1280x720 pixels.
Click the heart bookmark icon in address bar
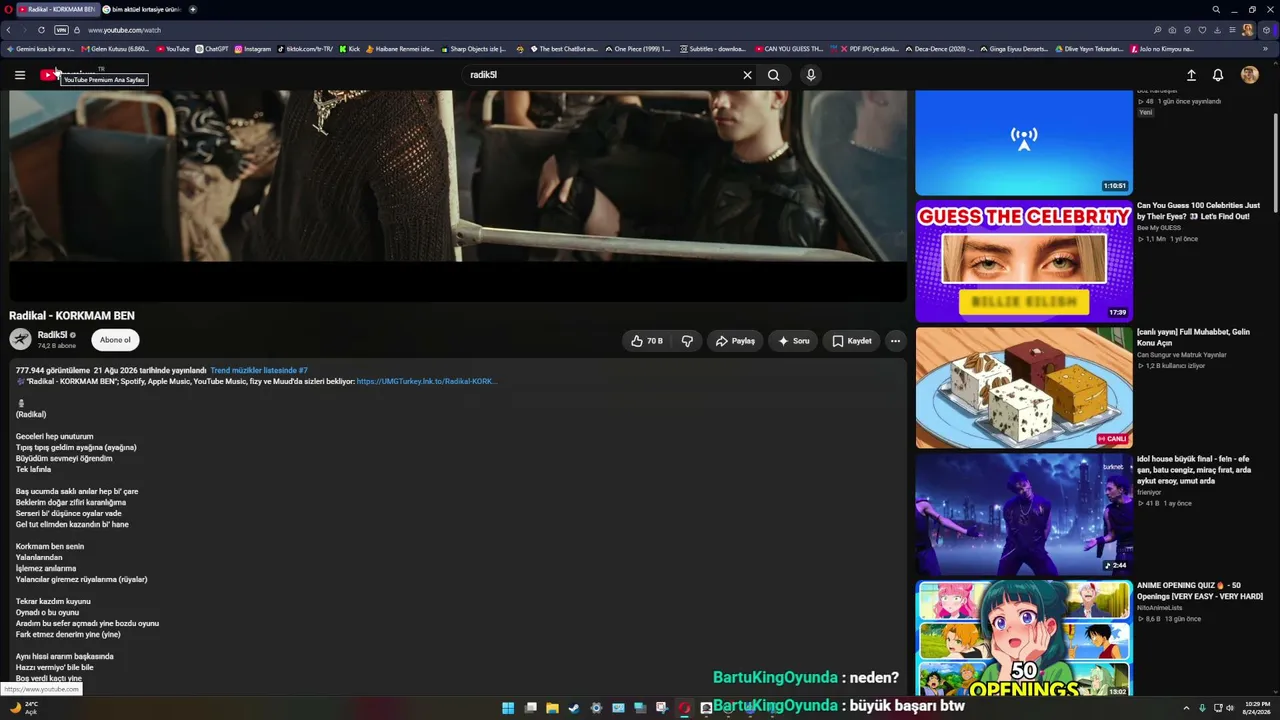pyautogui.click(x=1203, y=30)
